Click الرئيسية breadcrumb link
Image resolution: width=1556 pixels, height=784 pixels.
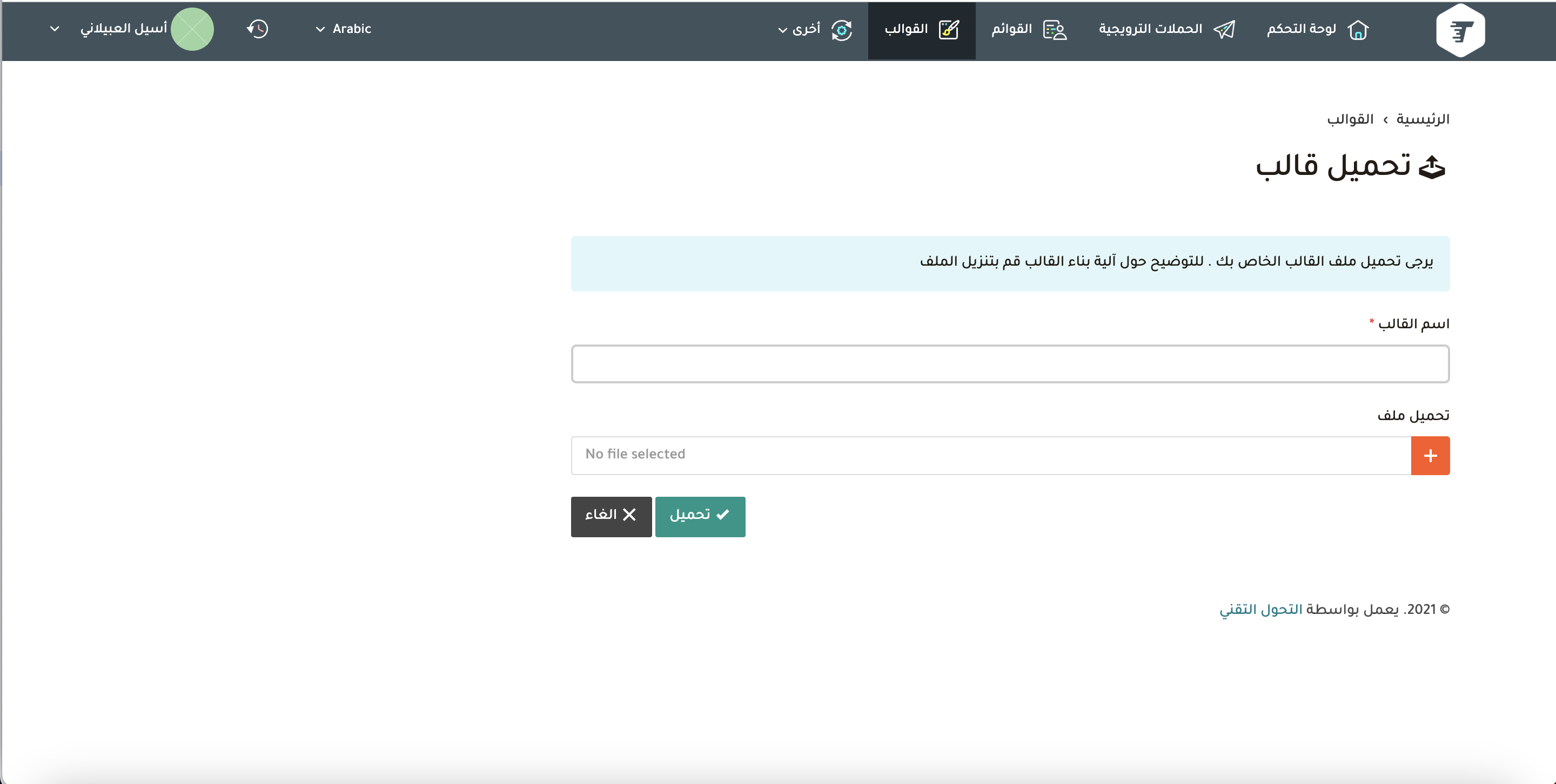pyautogui.click(x=1423, y=119)
